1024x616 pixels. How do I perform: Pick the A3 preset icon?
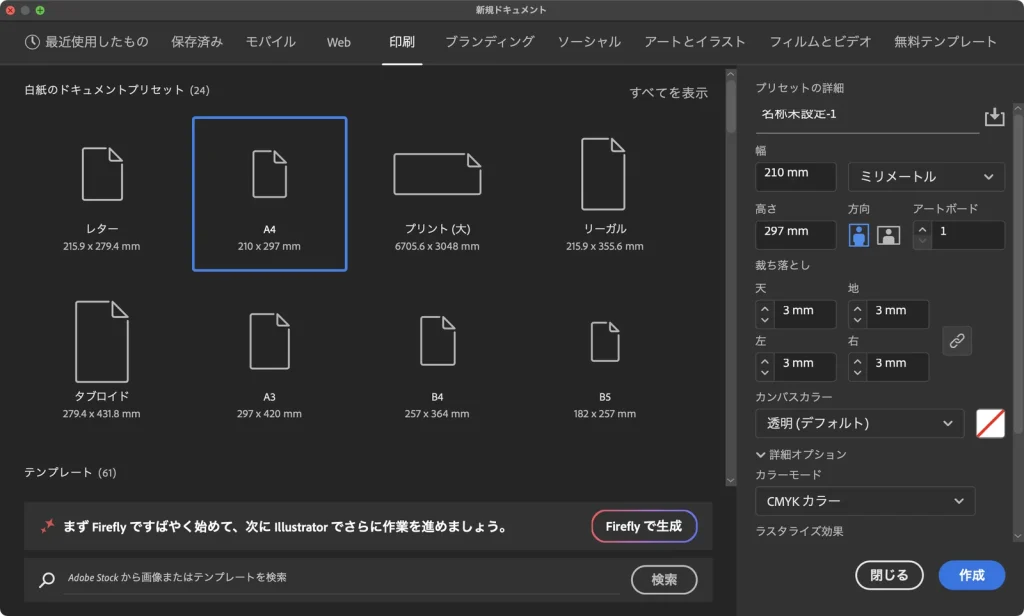(x=270, y=341)
